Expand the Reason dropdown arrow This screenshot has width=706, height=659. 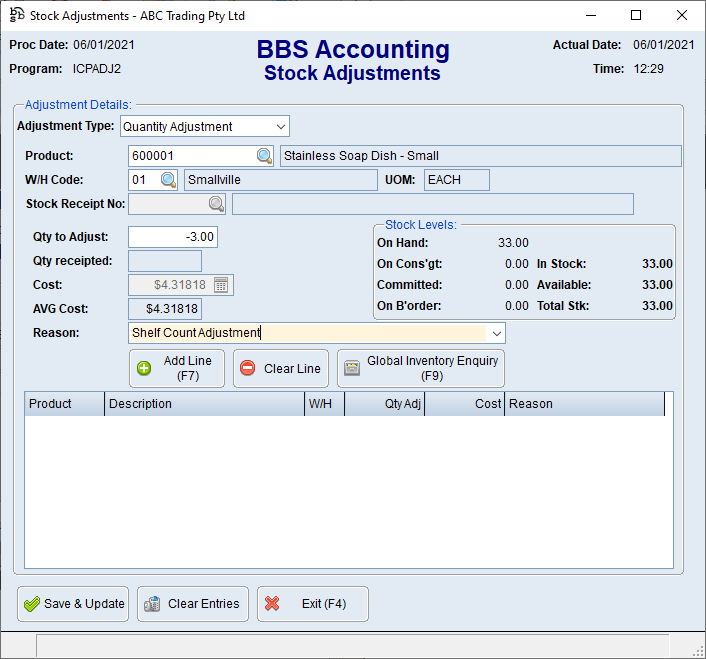click(496, 333)
